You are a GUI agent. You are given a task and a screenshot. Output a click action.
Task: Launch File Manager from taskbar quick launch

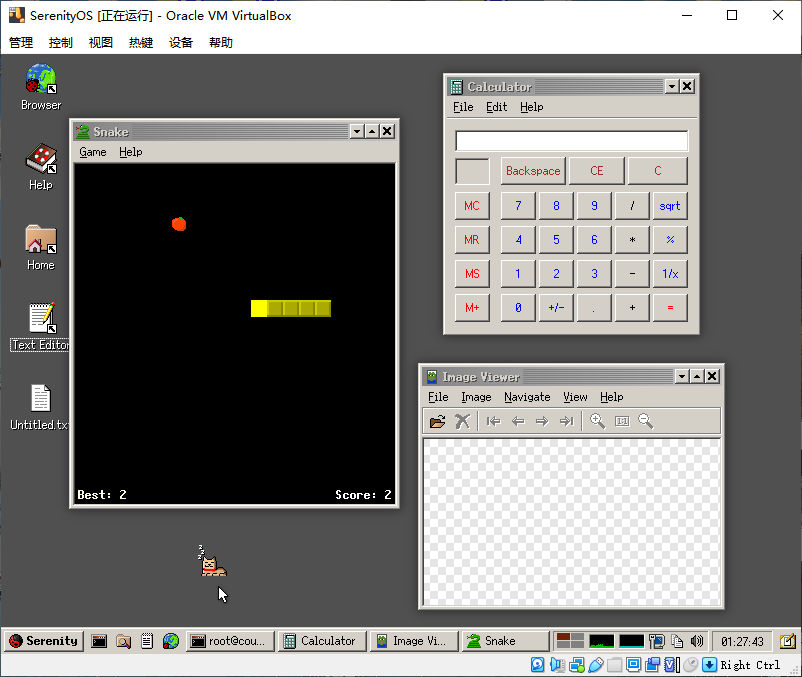[x=123, y=641]
